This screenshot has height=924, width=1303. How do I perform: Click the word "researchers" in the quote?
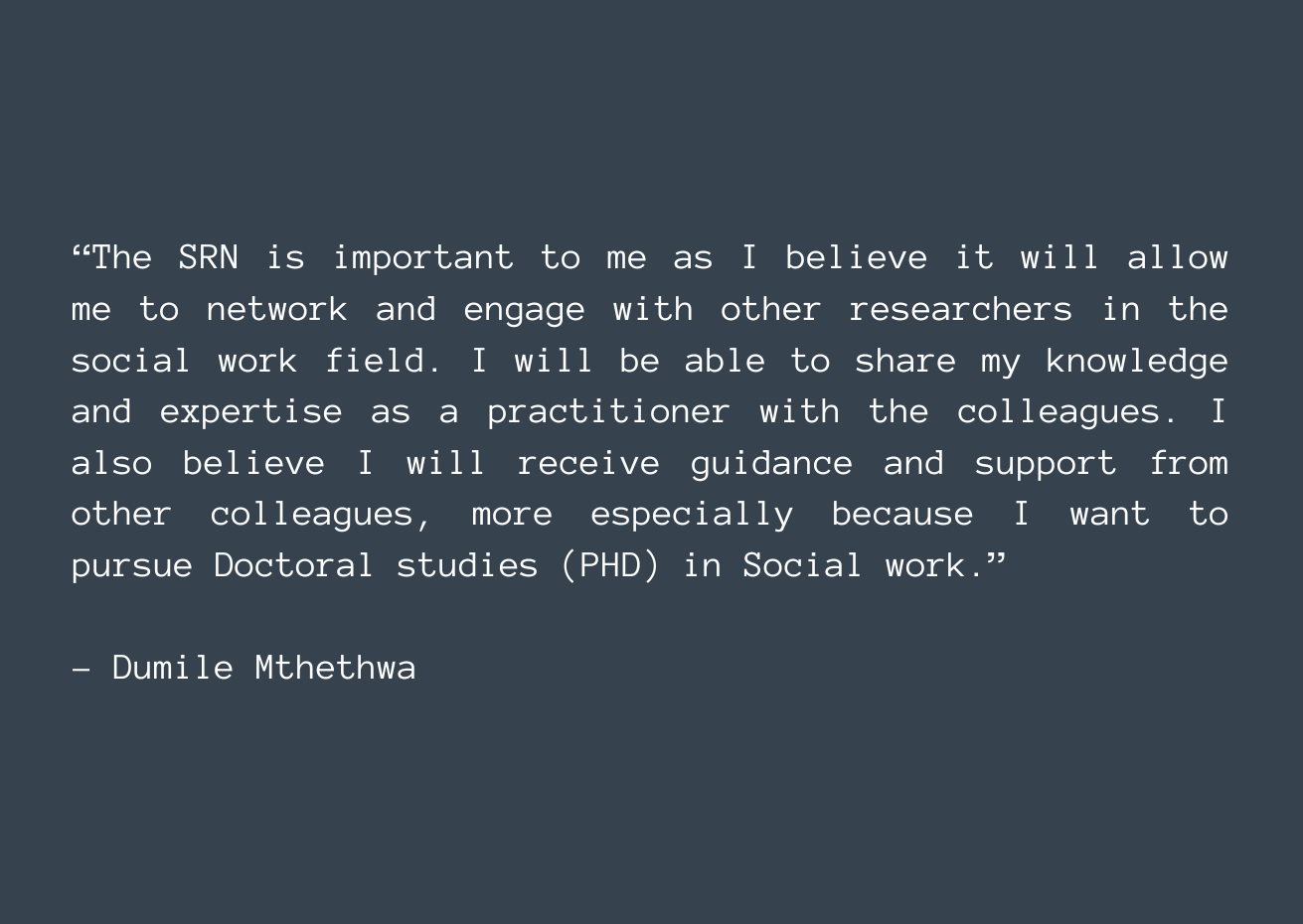click(961, 310)
